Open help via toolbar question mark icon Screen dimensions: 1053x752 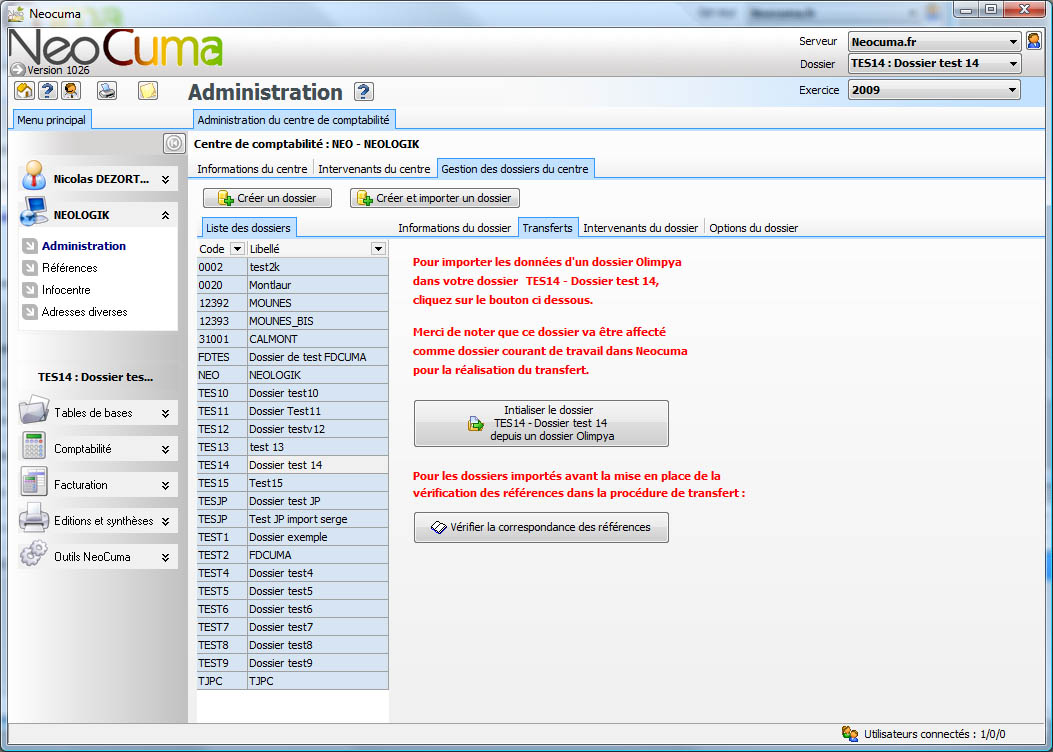coord(48,91)
